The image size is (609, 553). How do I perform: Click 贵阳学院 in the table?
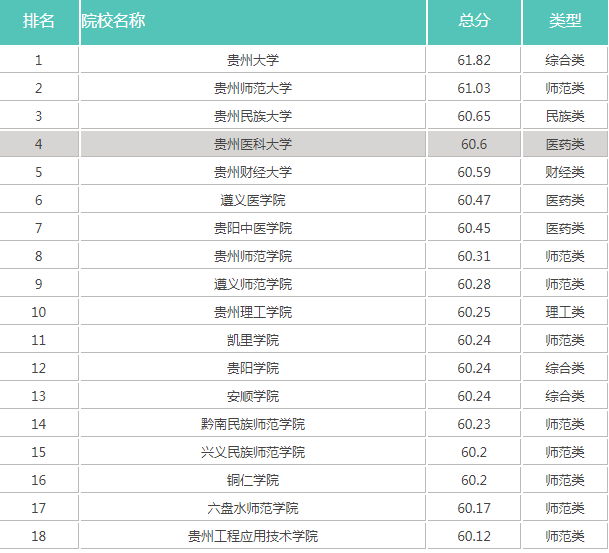(253, 368)
